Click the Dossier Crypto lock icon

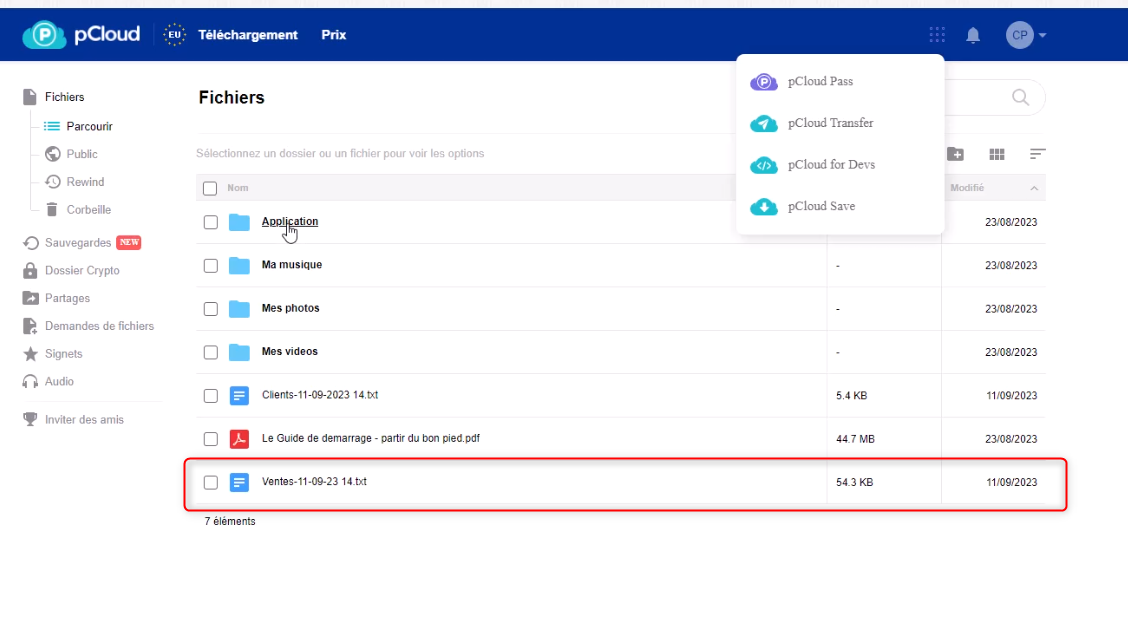tap(29, 270)
